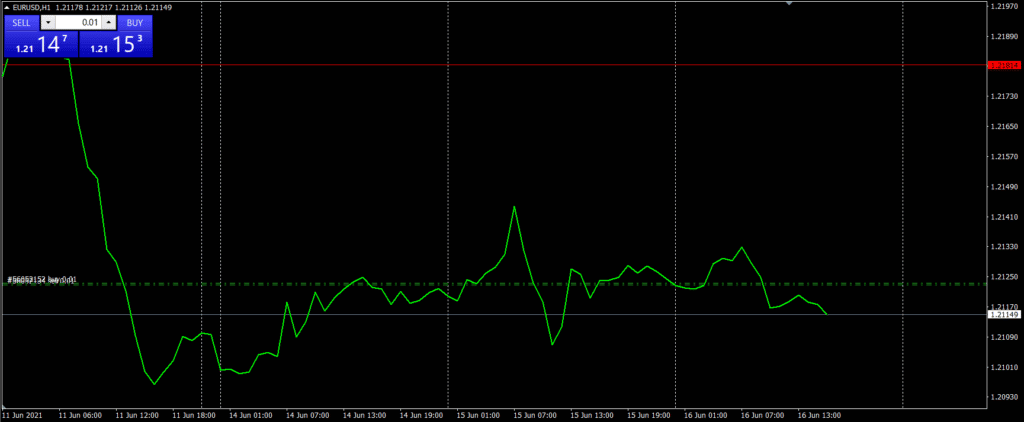Increase the lot volume with the up arrow

pyautogui.click(x=108, y=23)
